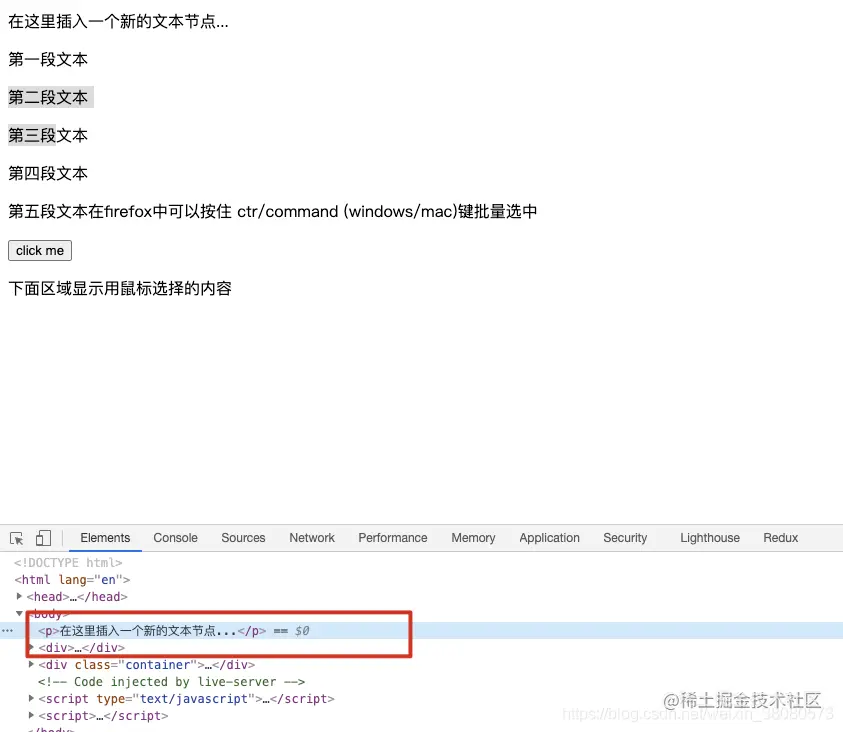Switch to the Sources tab

coord(243,538)
